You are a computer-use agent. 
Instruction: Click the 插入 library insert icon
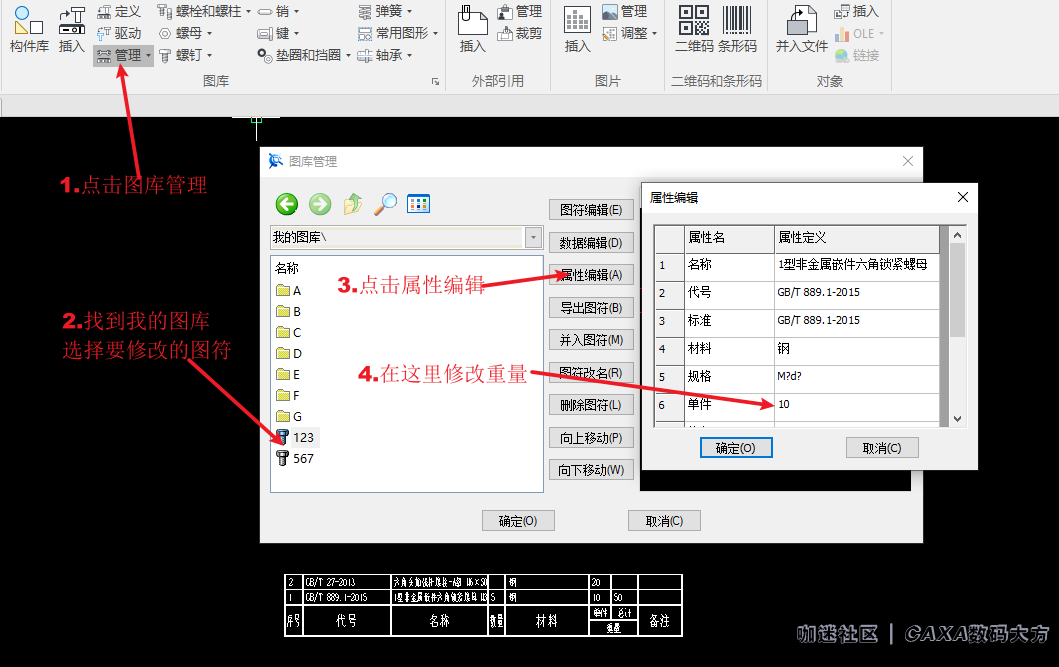pos(72,29)
